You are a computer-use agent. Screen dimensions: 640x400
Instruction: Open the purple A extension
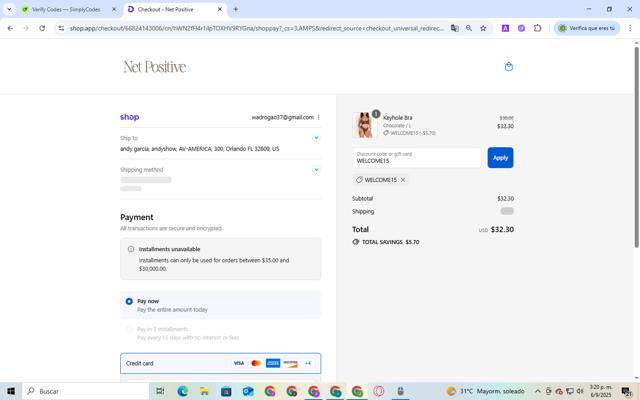pos(505,28)
